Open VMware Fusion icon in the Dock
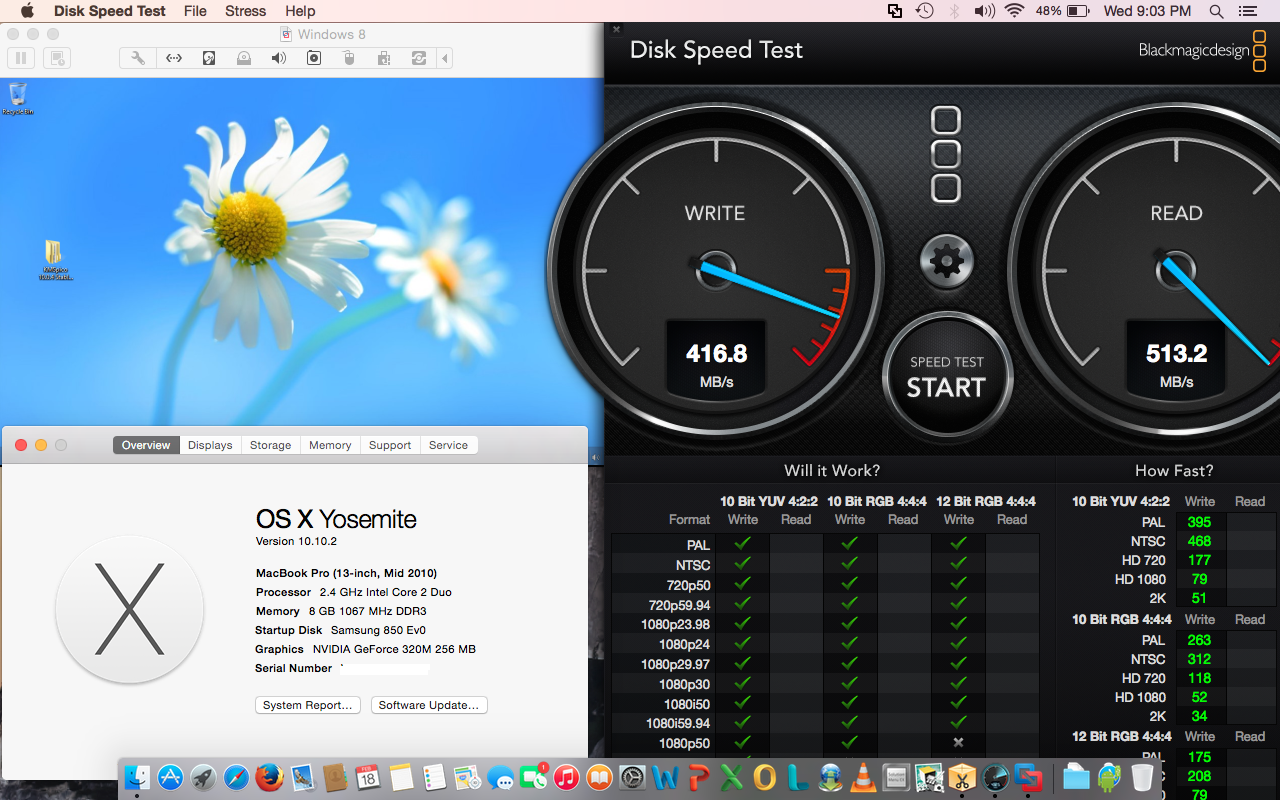Screen dimensions: 1280x800 [1028, 777]
